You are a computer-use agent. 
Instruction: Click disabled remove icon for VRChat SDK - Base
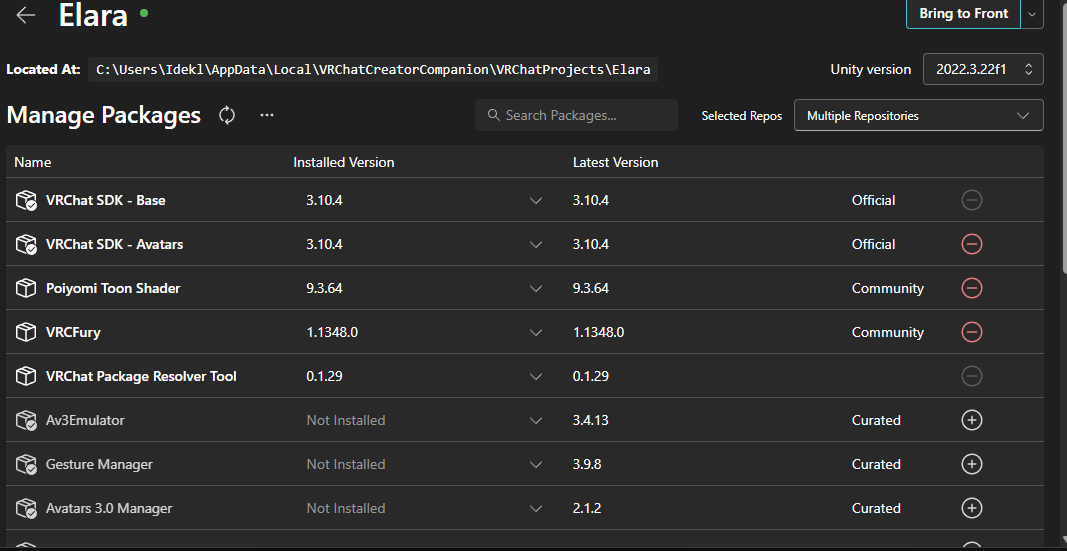click(972, 200)
